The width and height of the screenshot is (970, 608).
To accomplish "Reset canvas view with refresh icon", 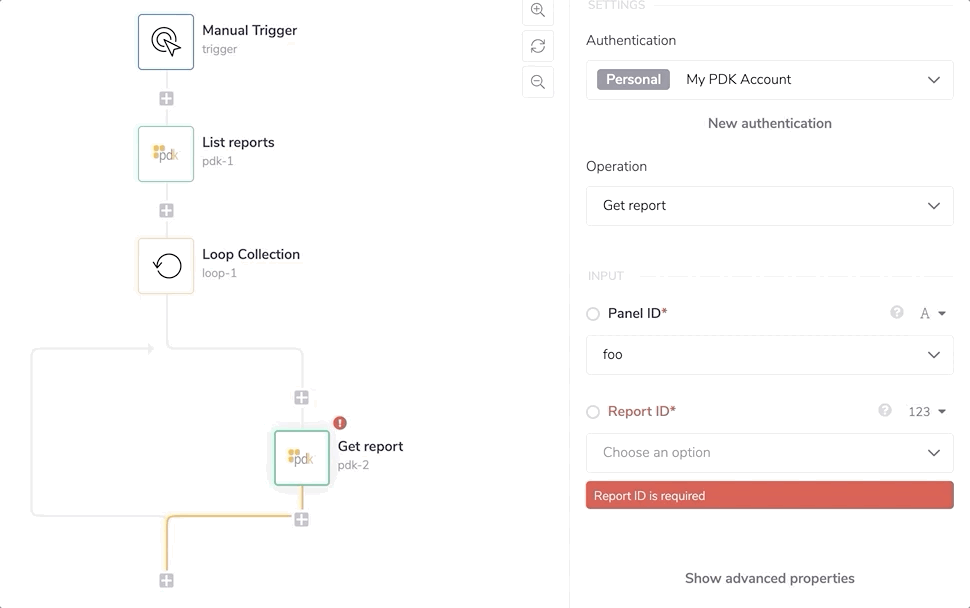I will 538,46.
